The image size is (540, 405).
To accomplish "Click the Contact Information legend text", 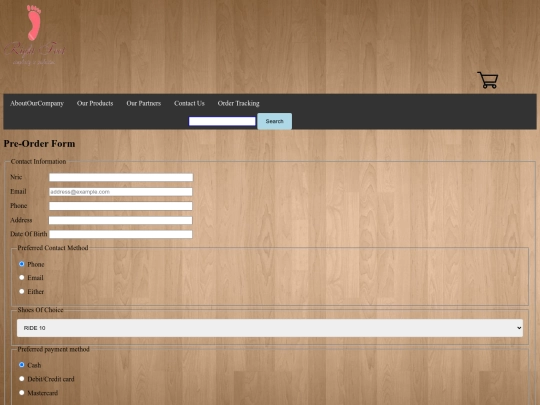I will (38, 162).
